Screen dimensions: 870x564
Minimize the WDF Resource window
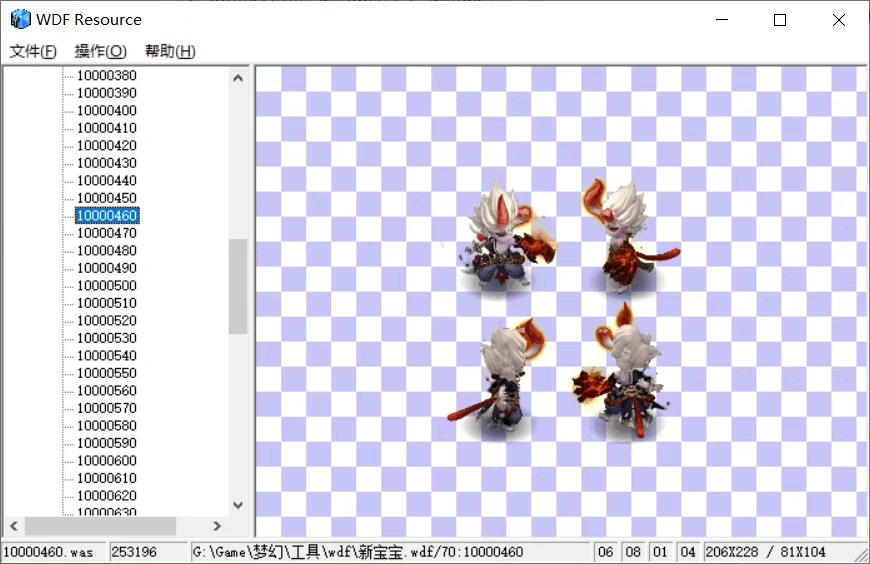[722, 20]
